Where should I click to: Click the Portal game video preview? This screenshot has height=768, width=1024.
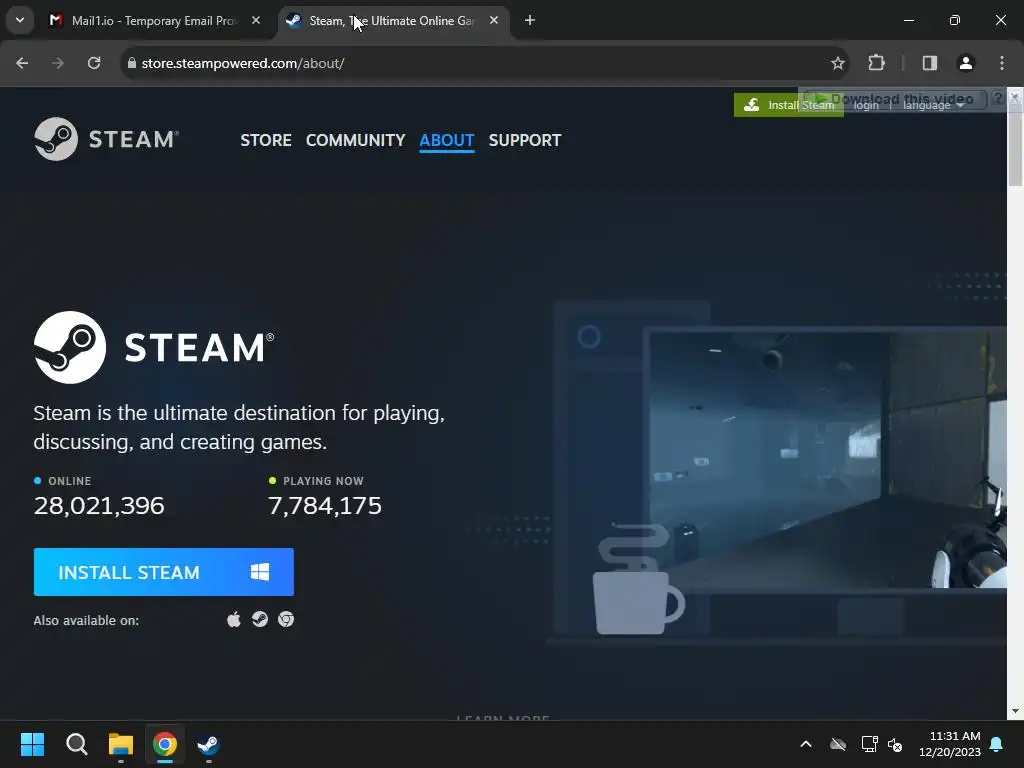(827, 459)
